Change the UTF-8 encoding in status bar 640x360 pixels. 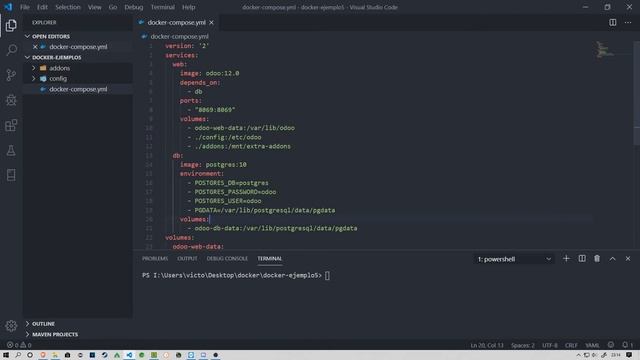550,345
